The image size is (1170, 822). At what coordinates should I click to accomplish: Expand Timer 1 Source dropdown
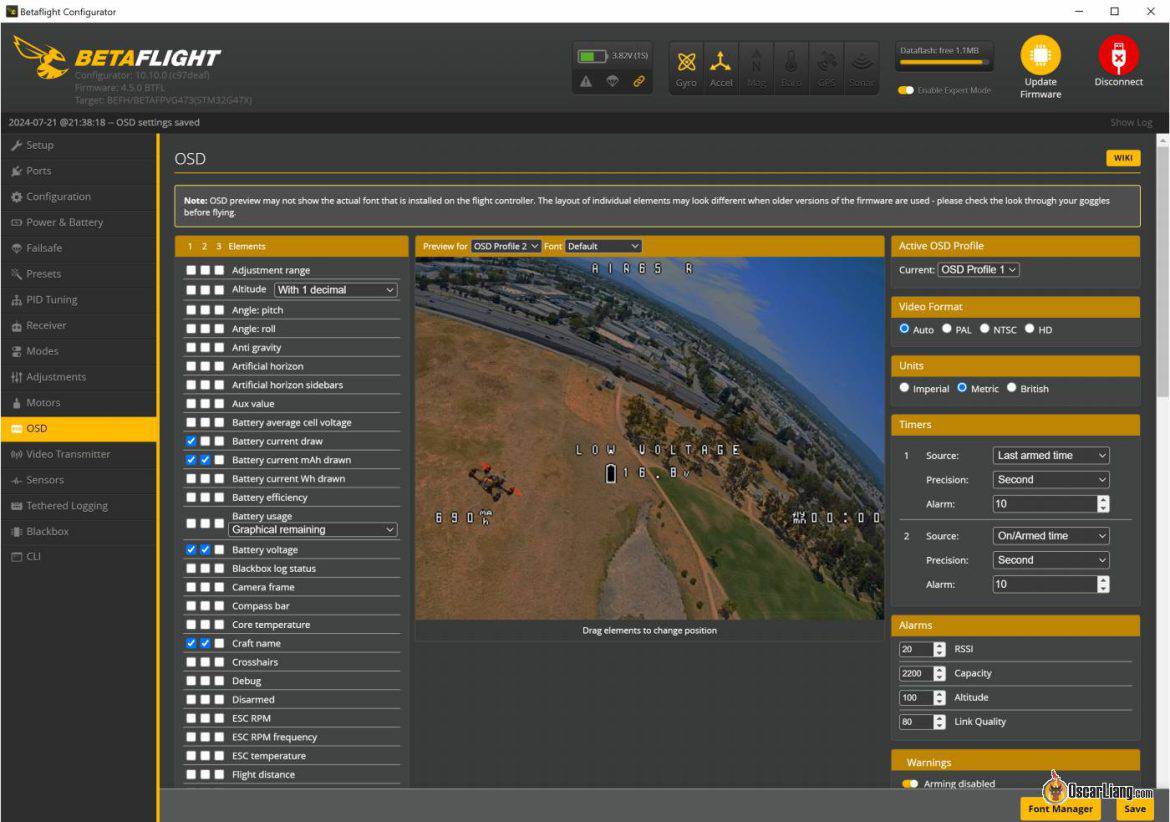(x=1051, y=455)
